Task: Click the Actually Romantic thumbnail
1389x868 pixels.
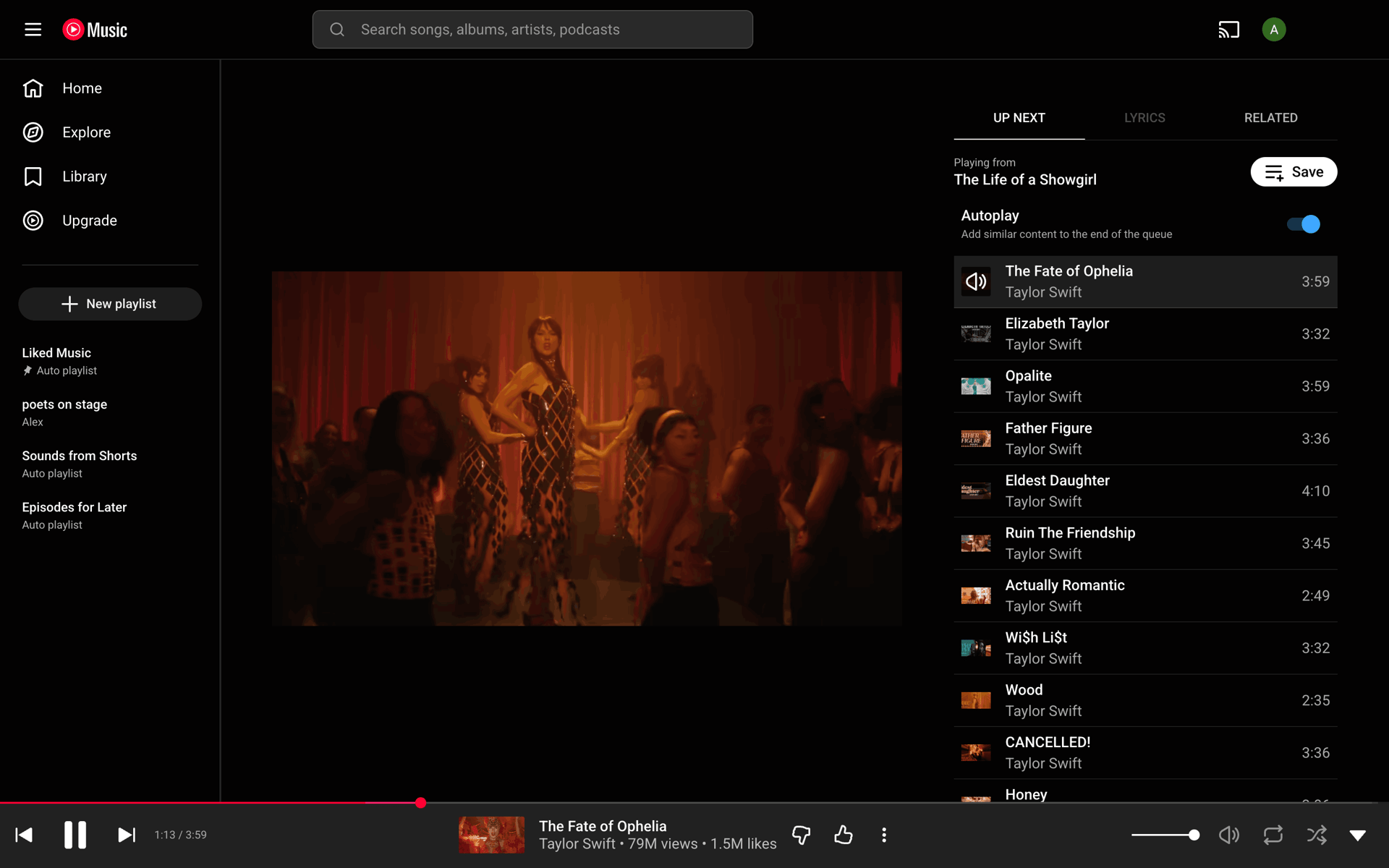Action: click(x=976, y=596)
